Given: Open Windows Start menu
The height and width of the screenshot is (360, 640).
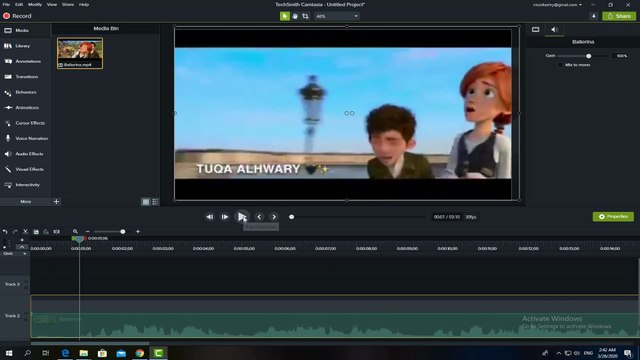Looking at the screenshot, I should tap(9, 353).
